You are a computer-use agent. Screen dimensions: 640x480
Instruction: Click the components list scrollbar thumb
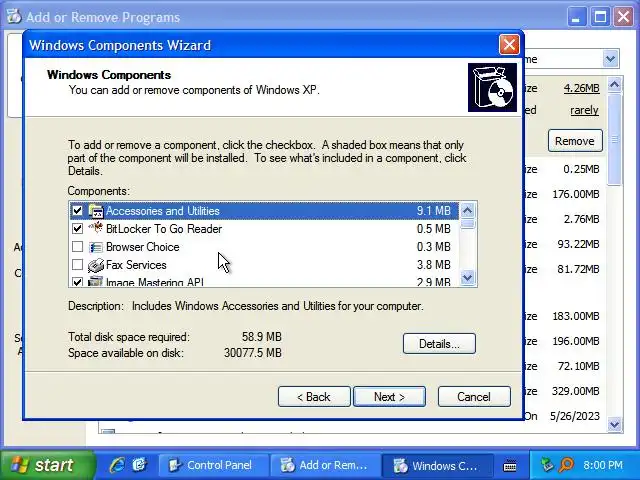click(x=468, y=224)
